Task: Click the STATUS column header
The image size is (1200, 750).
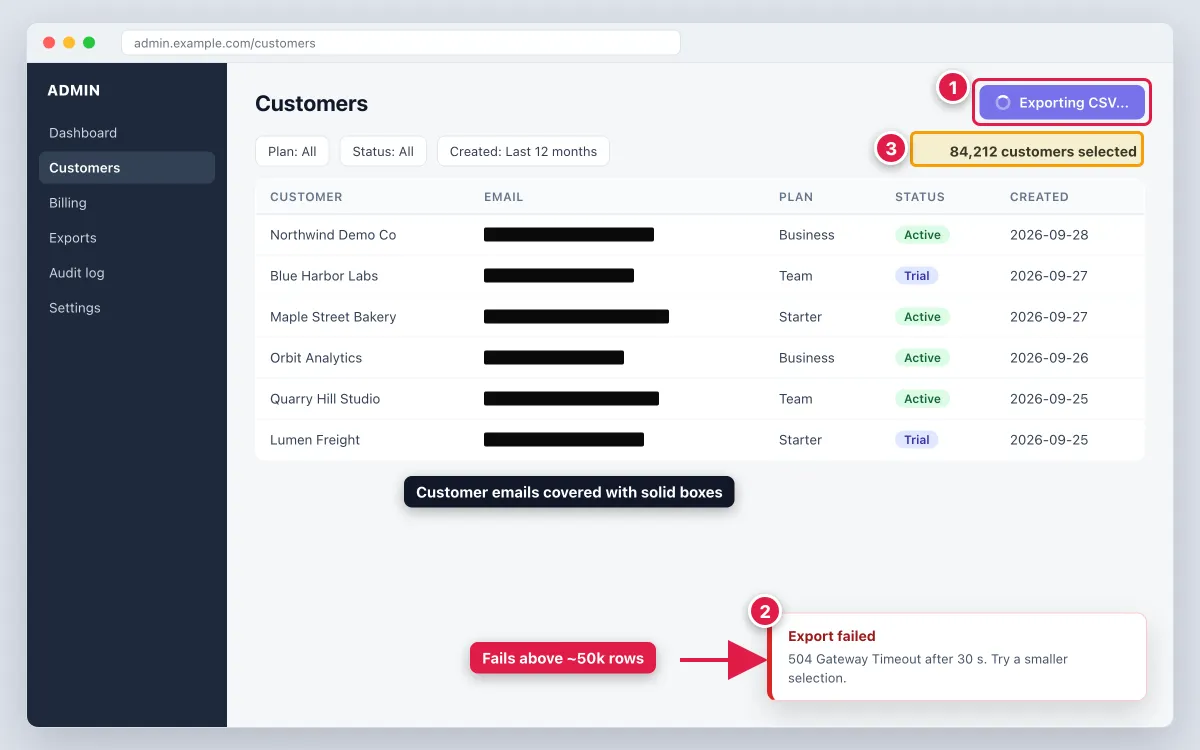Action: coord(920,197)
